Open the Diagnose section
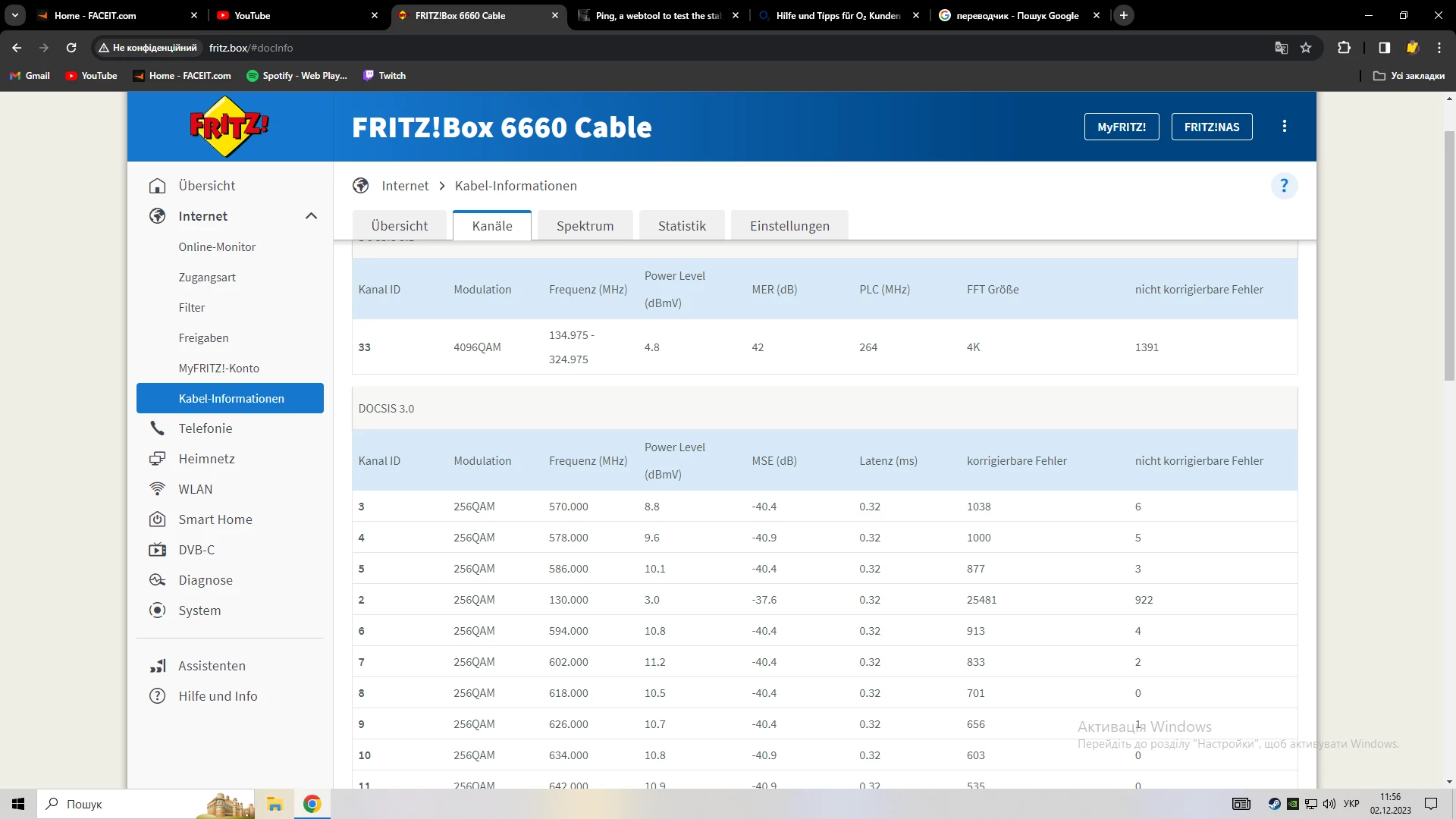Image resolution: width=1456 pixels, height=819 pixels. (x=205, y=580)
